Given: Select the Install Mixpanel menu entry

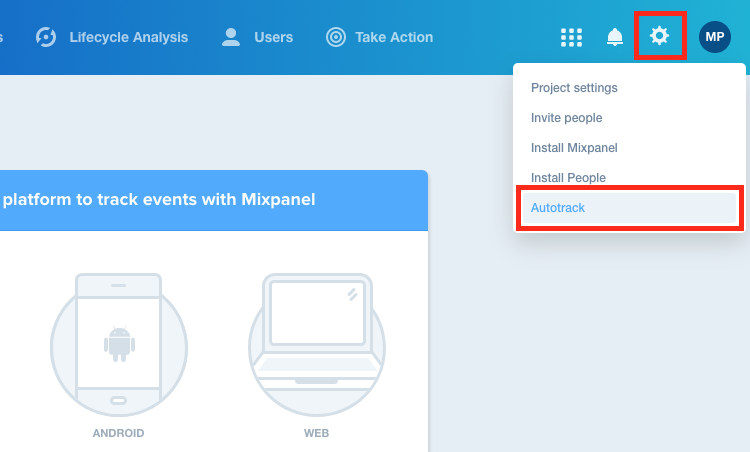Looking at the screenshot, I should (574, 148).
